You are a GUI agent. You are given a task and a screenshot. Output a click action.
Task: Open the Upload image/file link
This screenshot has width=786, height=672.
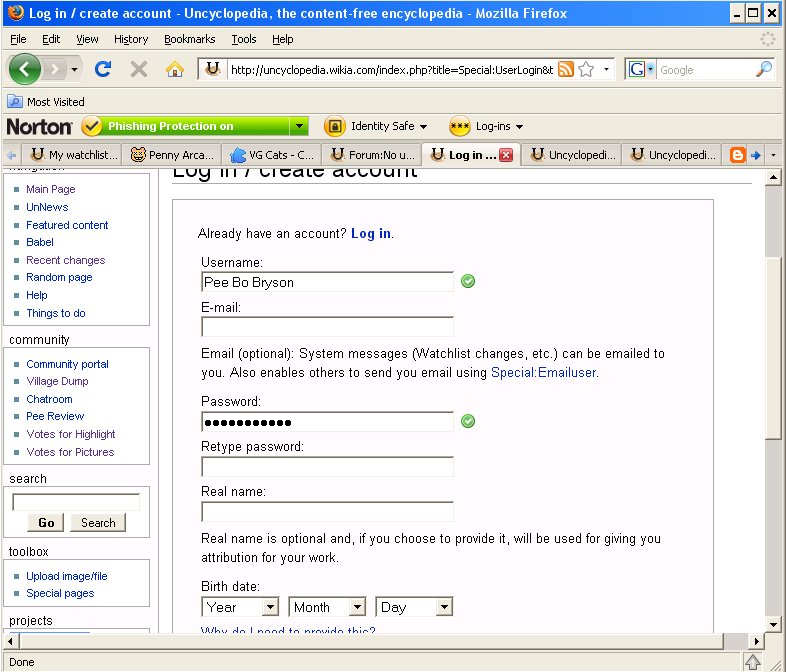[x=67, y=576]
